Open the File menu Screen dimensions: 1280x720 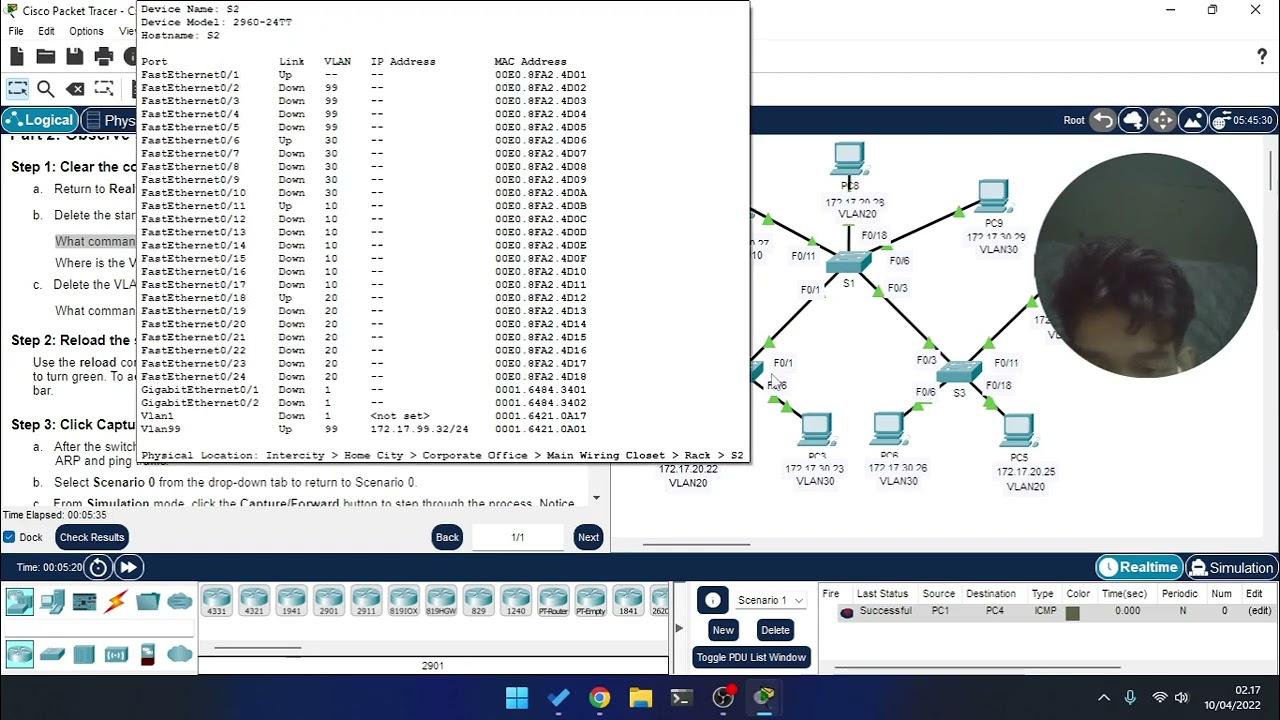16,31
